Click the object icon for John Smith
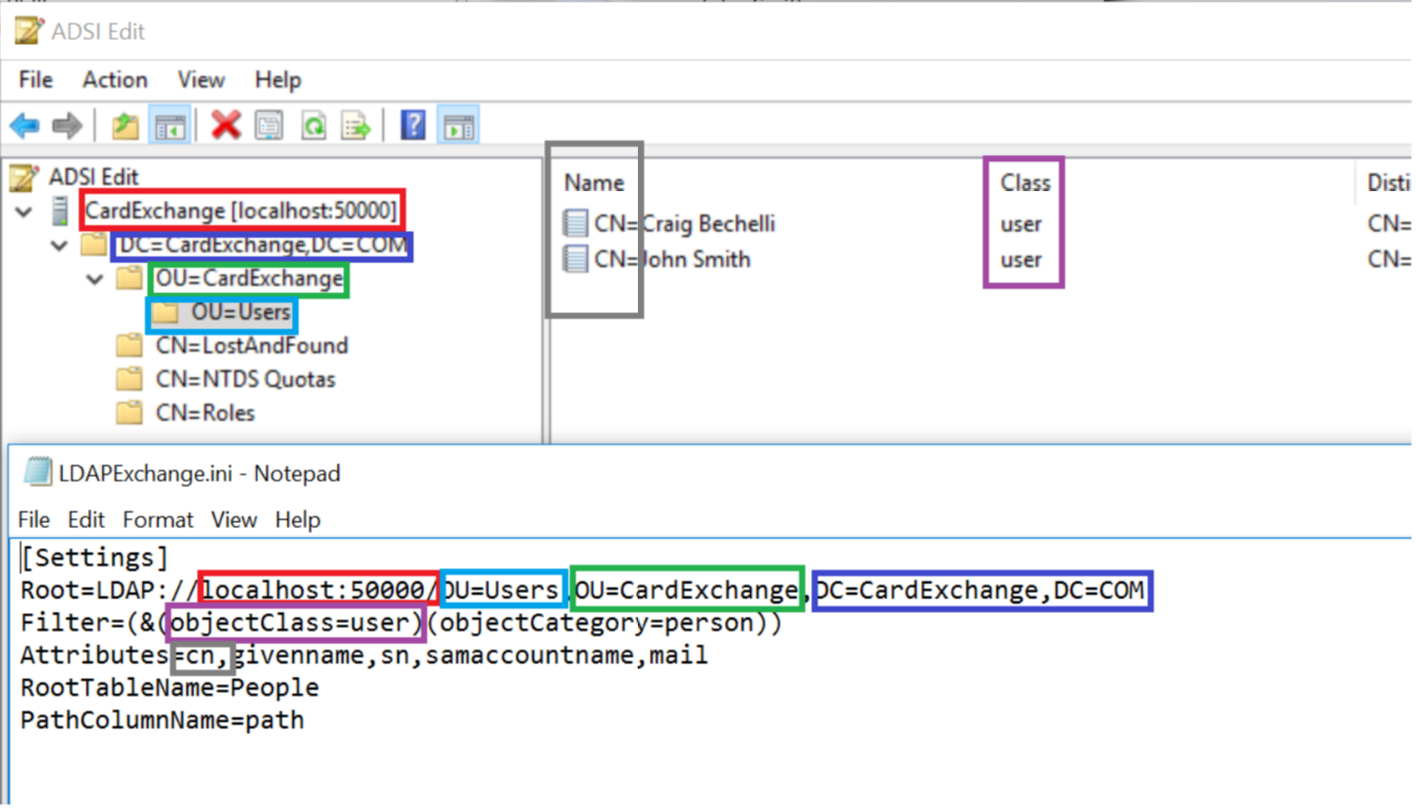This screenshot has height=810, width=1416. pos(575,259)
